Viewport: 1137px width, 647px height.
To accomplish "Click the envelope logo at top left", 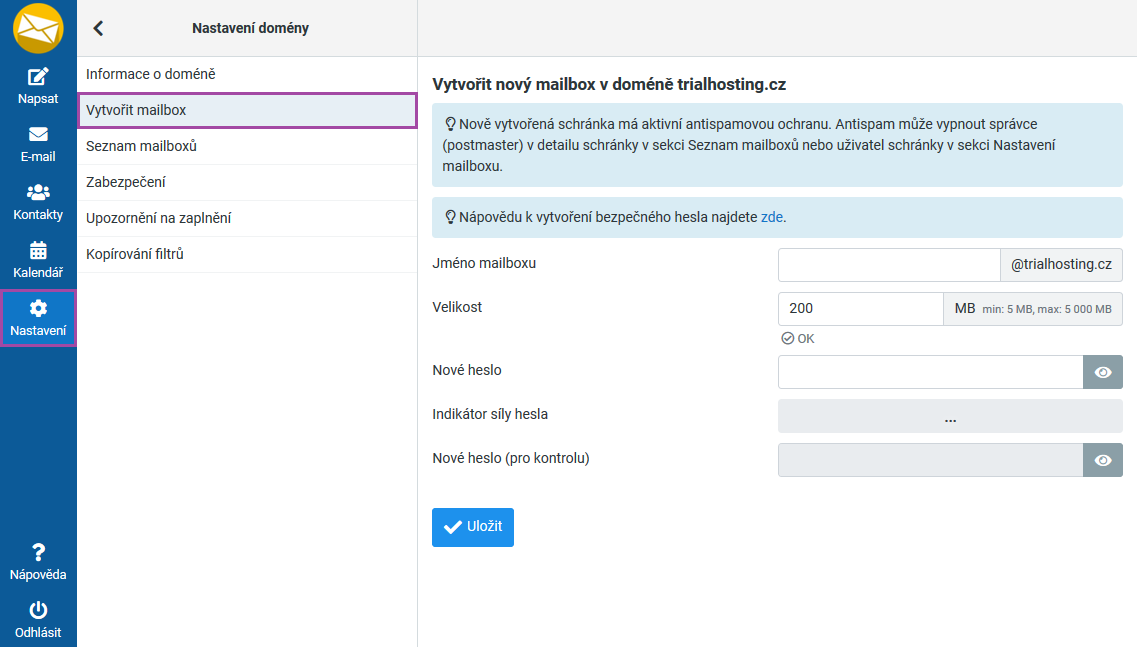I will click(38, 28).
